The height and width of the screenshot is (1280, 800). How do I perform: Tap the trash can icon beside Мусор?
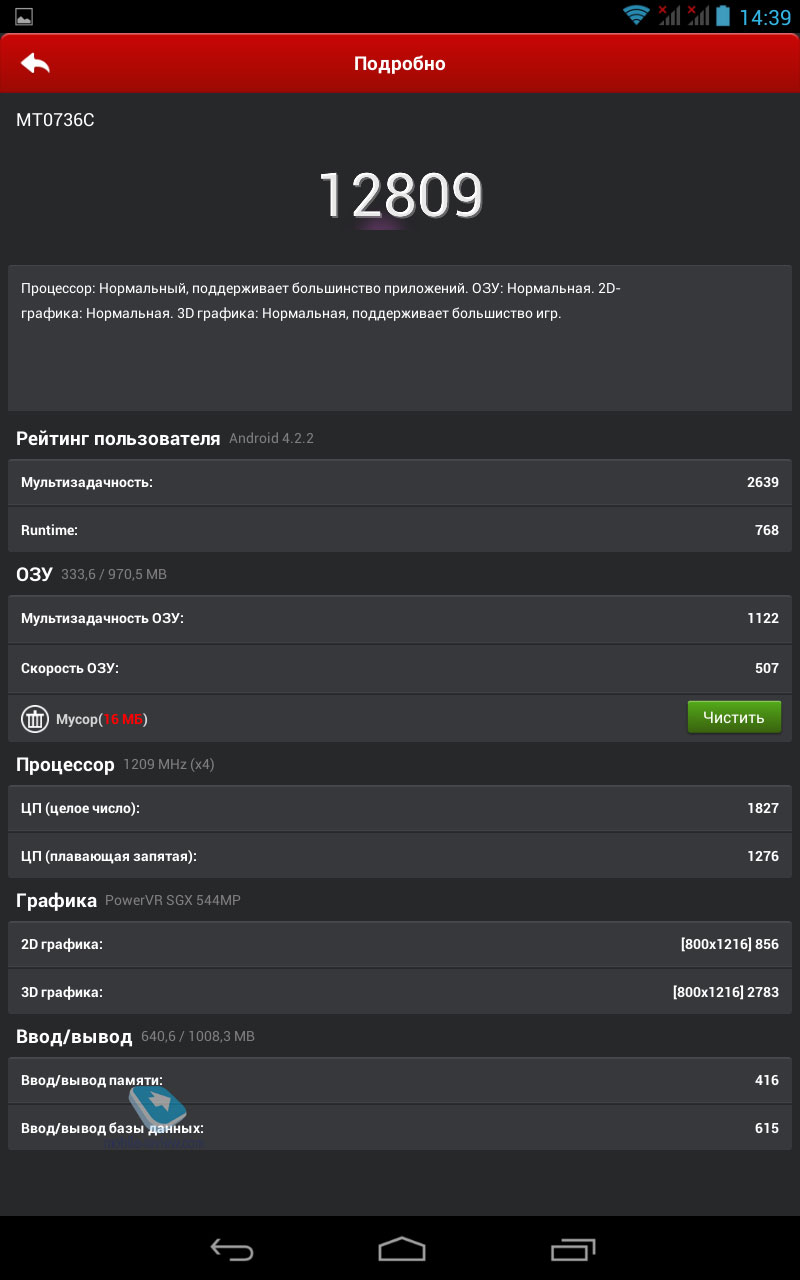coord(35,719)
